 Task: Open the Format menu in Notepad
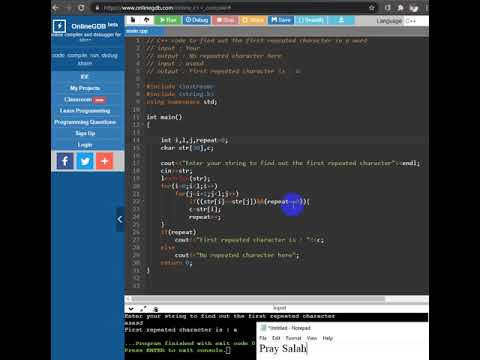[x=293, y=338]
